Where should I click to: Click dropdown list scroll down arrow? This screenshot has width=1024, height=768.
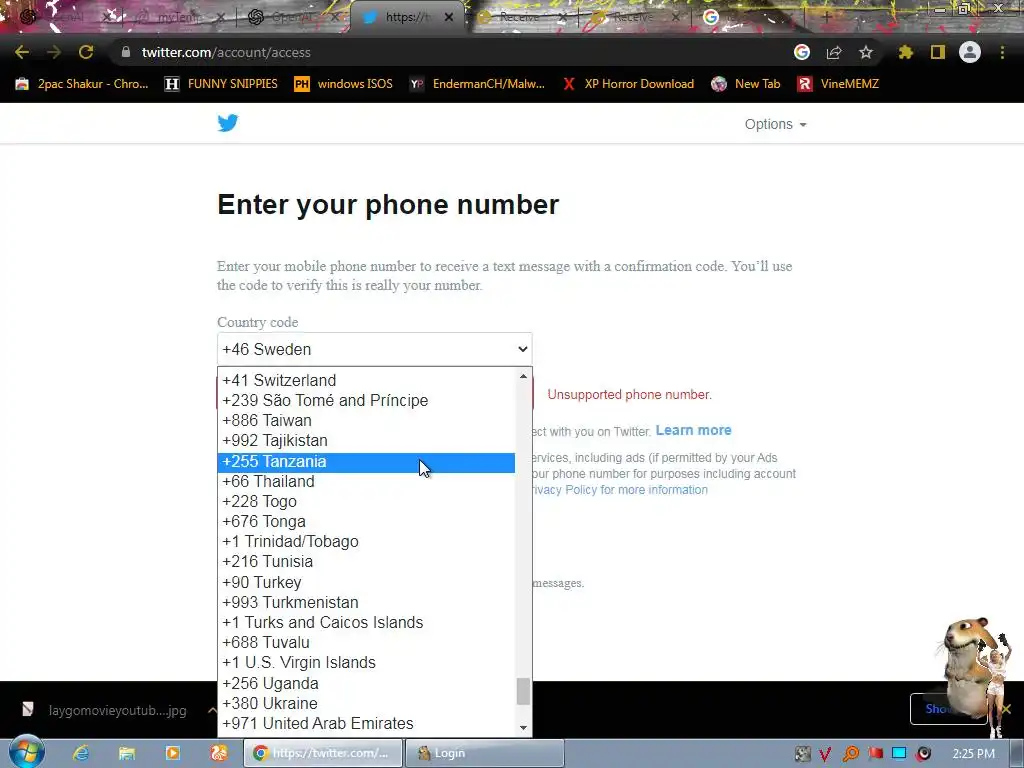pyautogui.click(x=523, y=728)
